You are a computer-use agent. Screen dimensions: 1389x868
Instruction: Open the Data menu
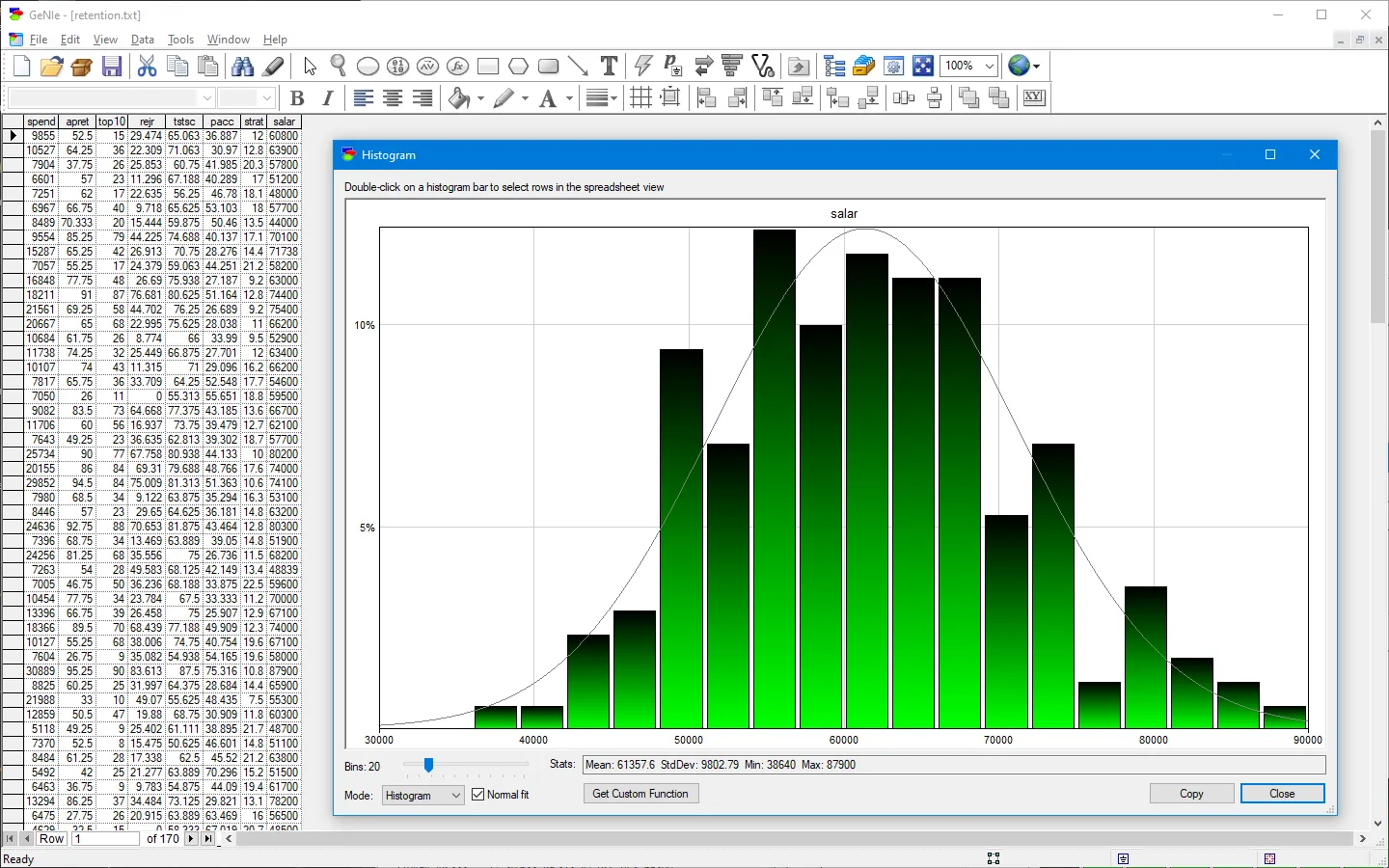143,40
